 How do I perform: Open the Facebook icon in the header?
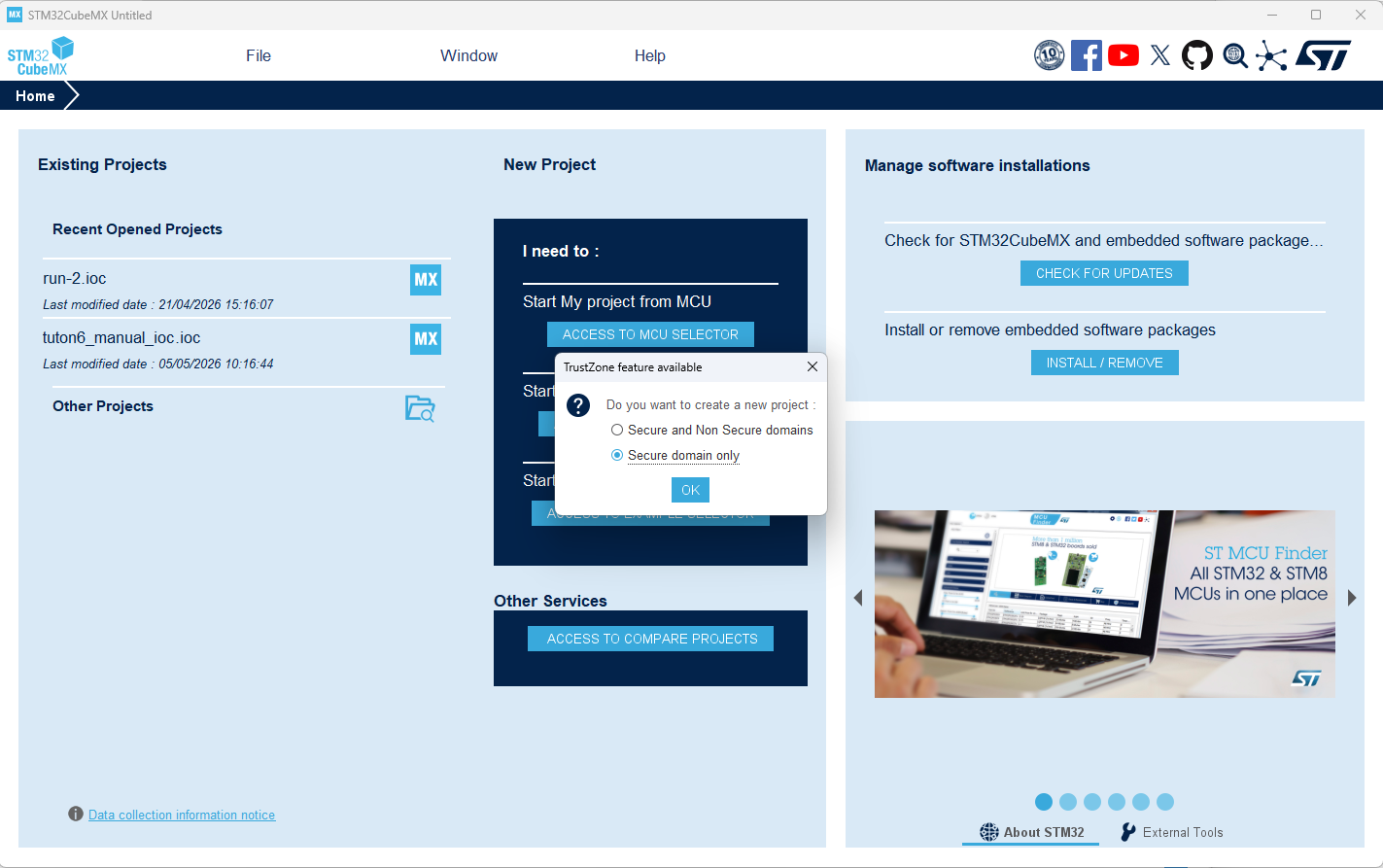[1087, 55]
